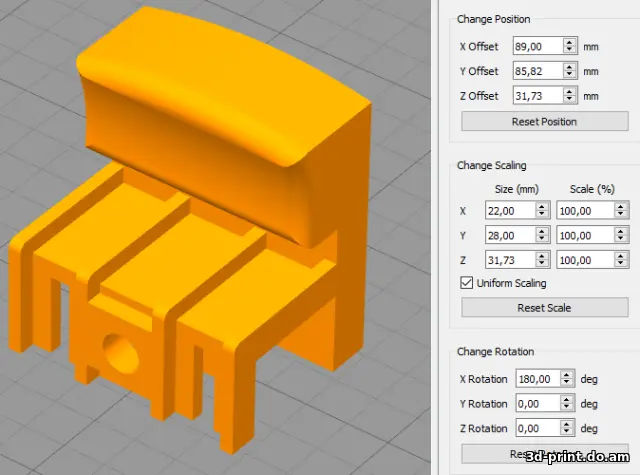Adjust the X Offset spinner arrows
The height and width of the screenshot is (475, 640).
569,46
